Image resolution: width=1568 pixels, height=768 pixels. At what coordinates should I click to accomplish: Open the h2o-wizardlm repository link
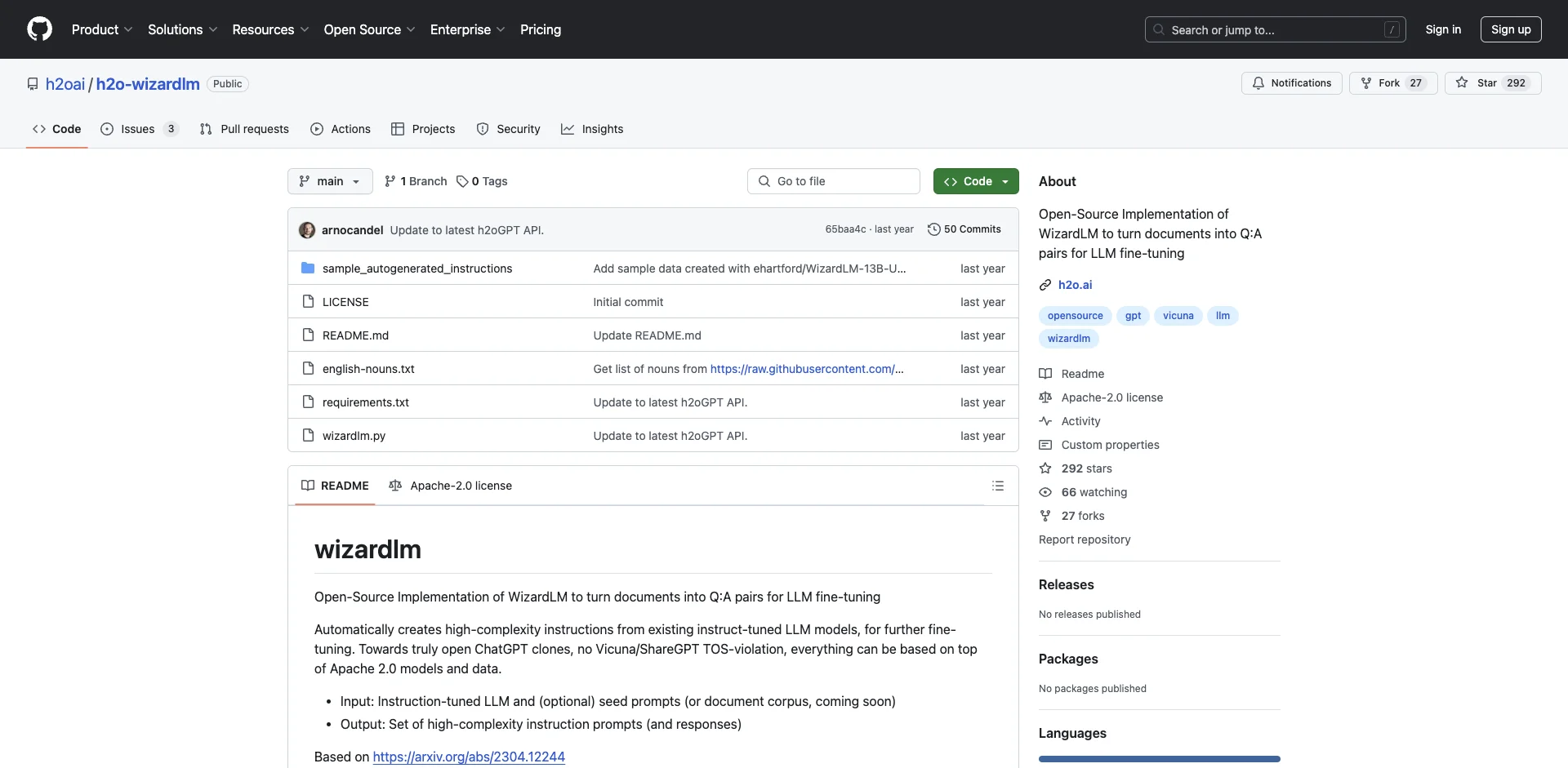pyautogui.click(x=148, y=84)
